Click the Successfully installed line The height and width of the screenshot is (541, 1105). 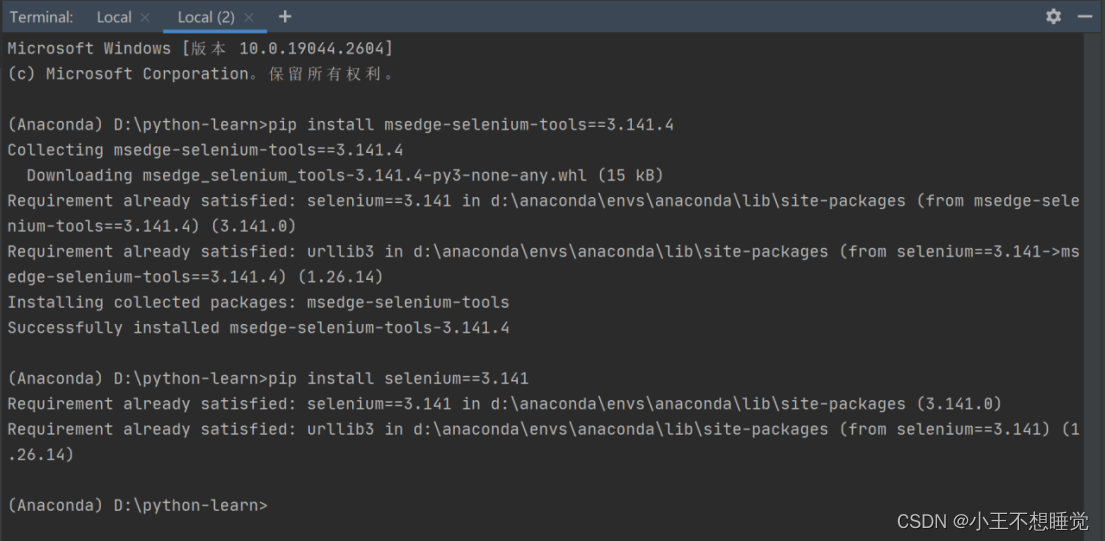point(258,328)
